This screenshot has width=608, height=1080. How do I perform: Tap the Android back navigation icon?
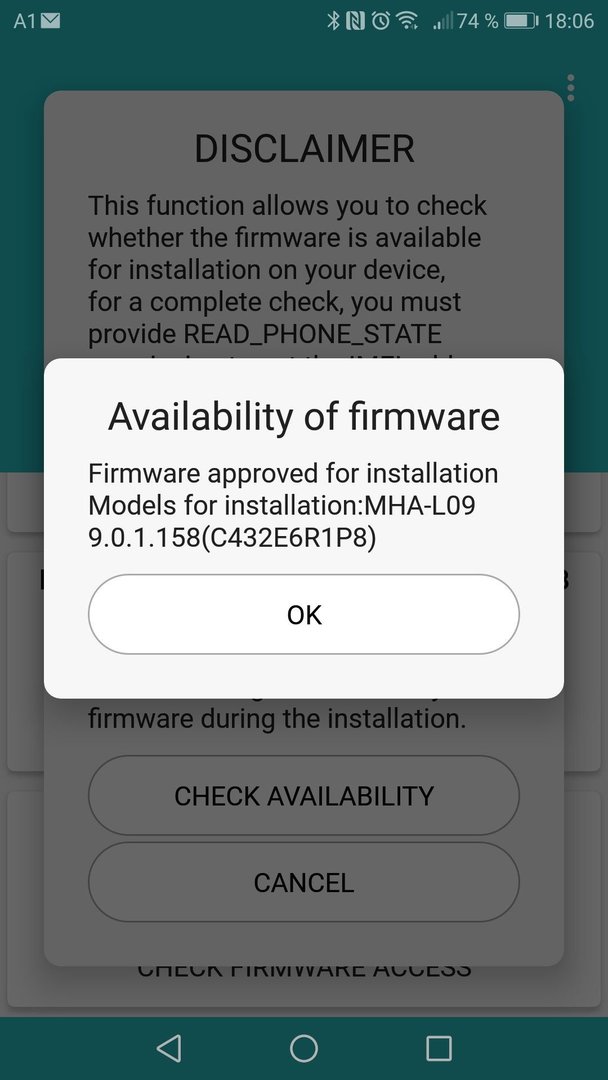(x=169, y=1048)
